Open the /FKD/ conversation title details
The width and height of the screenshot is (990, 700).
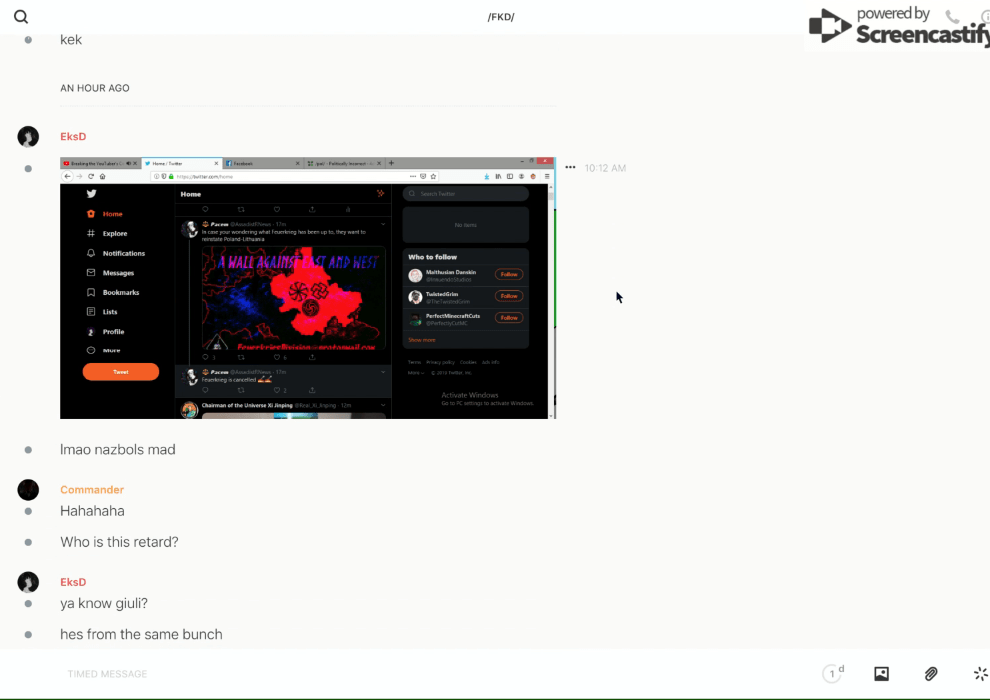click(x=500, y=17)
